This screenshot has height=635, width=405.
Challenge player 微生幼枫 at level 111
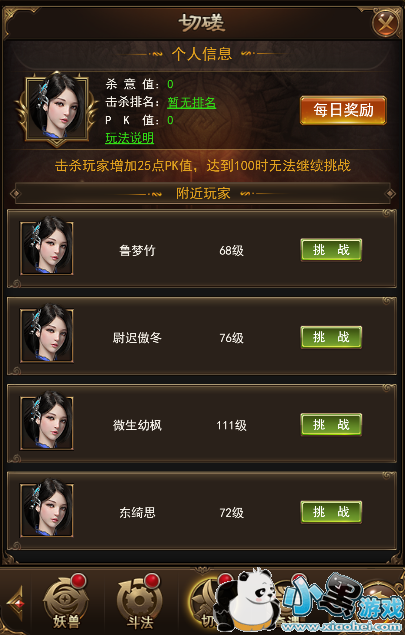pyautogui.click(x=331, y=424)
